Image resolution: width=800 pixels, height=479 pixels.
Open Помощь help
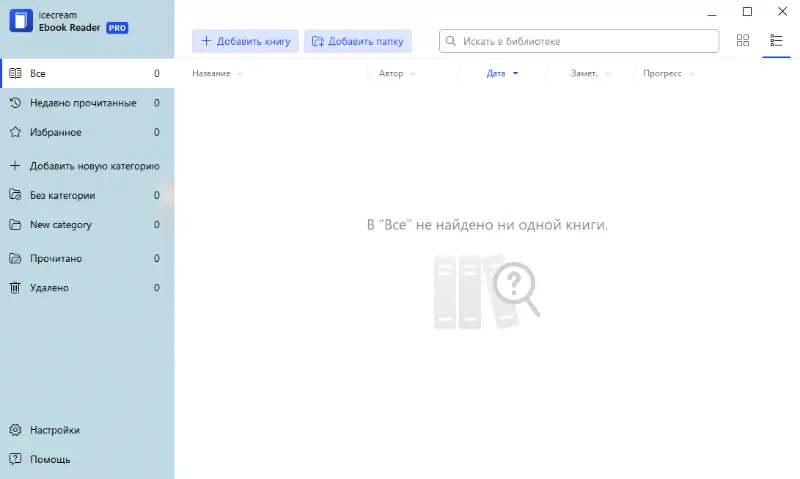pyautogui.click(x=87, y=459)
